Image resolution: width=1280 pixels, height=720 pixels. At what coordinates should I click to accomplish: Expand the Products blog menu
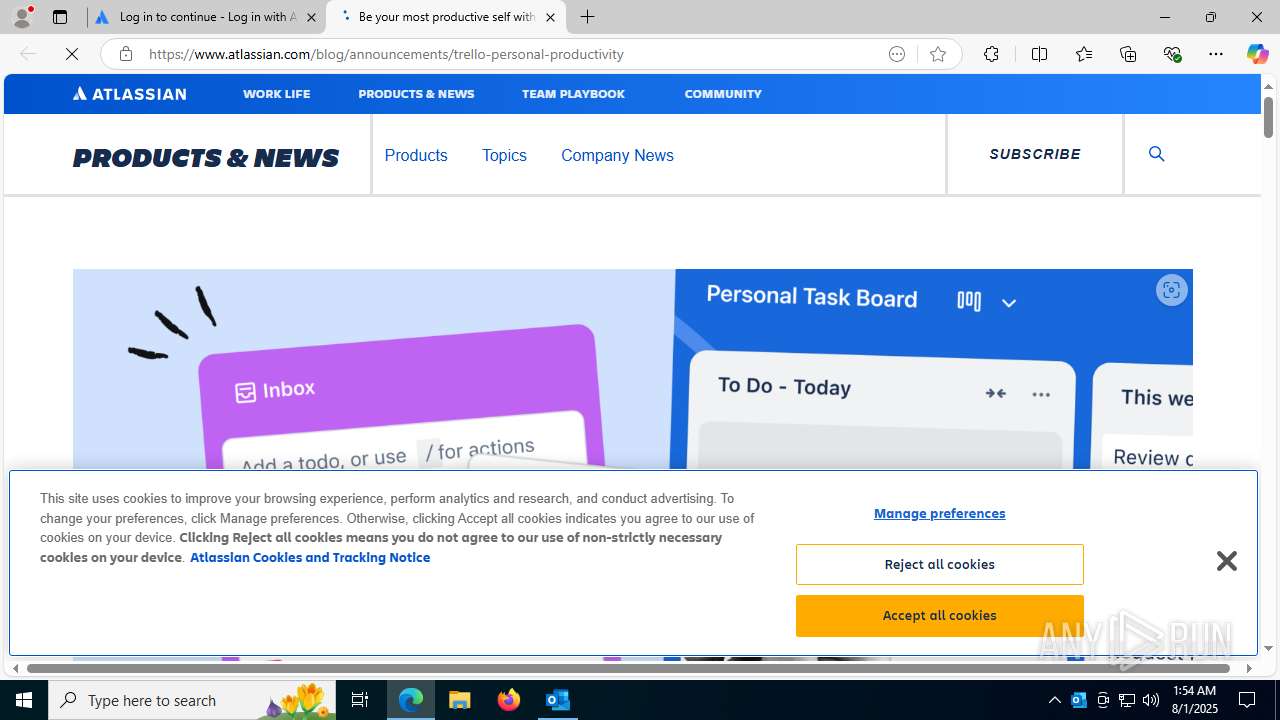click(416, 155)
